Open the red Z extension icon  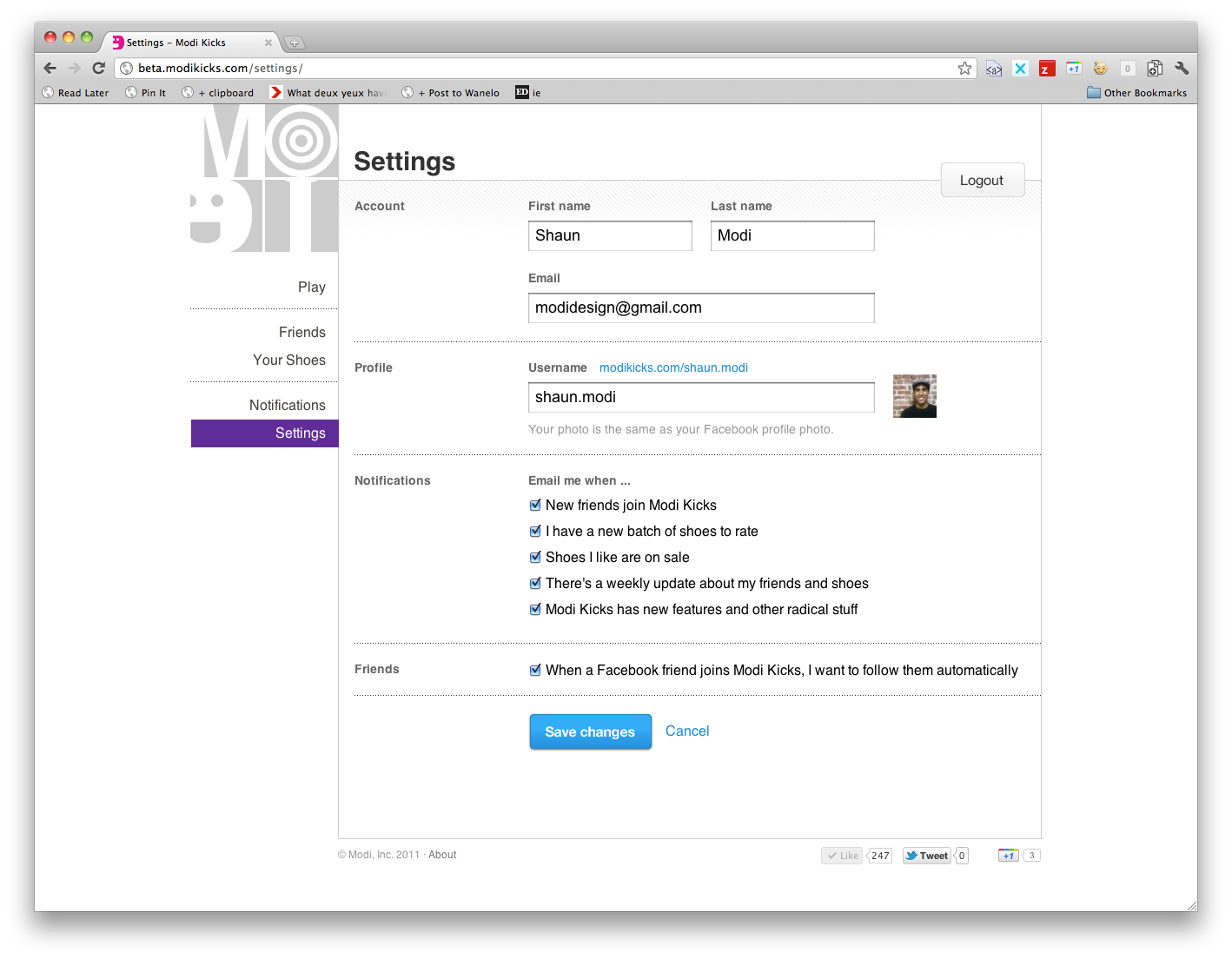coord(1047,69)
